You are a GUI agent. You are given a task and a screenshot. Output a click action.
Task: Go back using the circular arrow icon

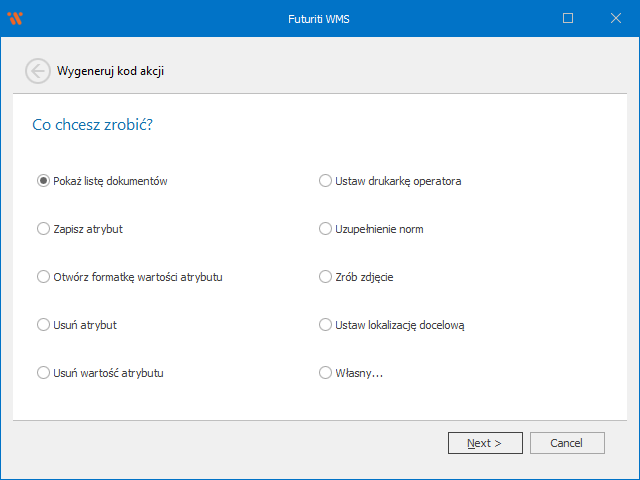point(38,71)
